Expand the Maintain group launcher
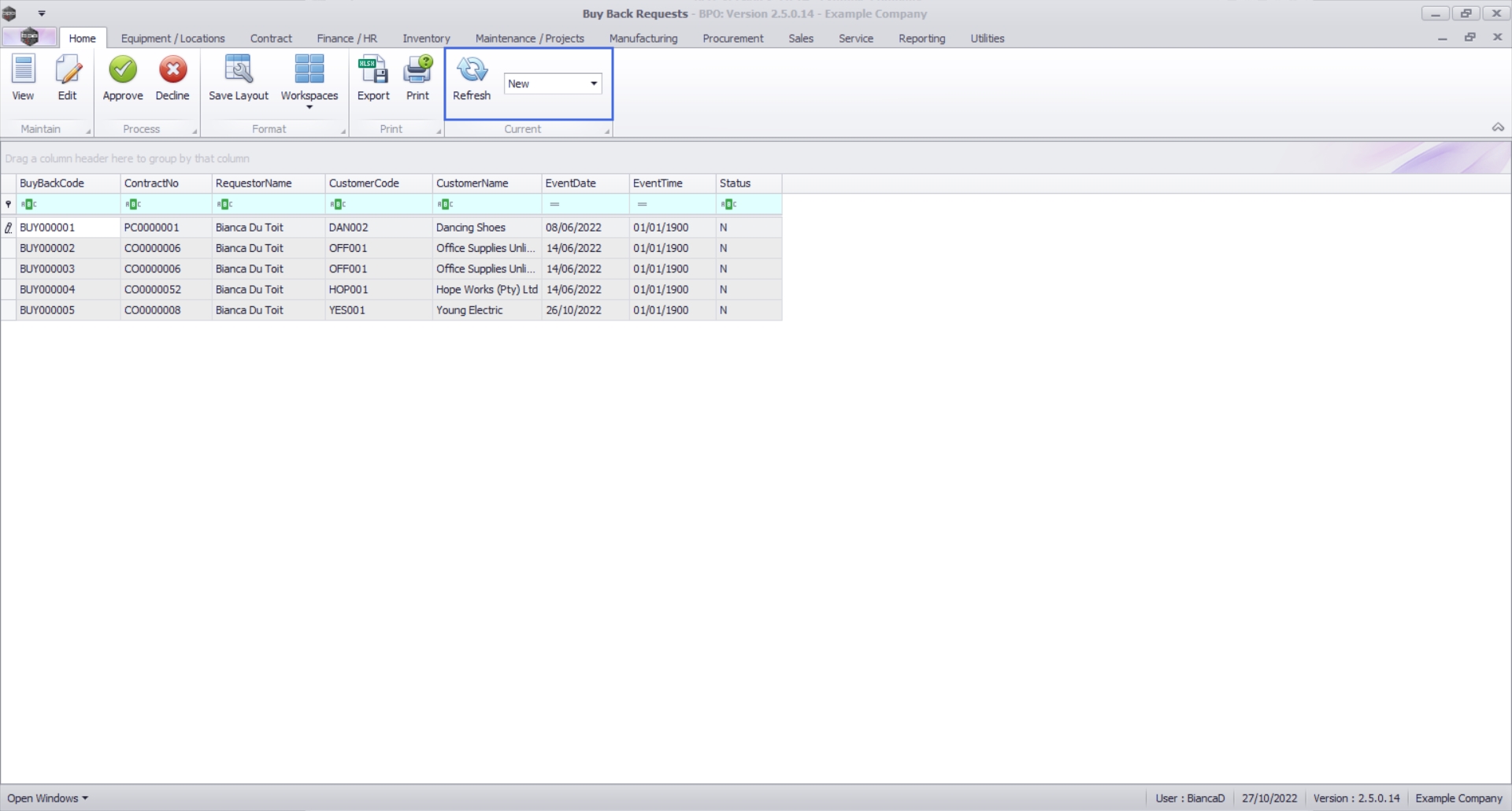This screenshot has height=811, width=1512. point(88,131)
